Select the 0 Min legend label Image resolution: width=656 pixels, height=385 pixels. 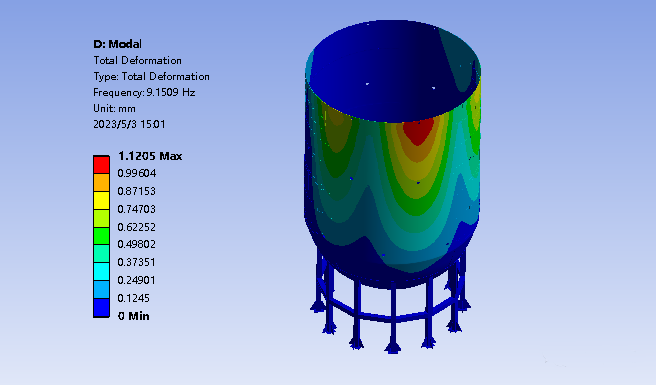pyautogui.click(x=133, y=316)
